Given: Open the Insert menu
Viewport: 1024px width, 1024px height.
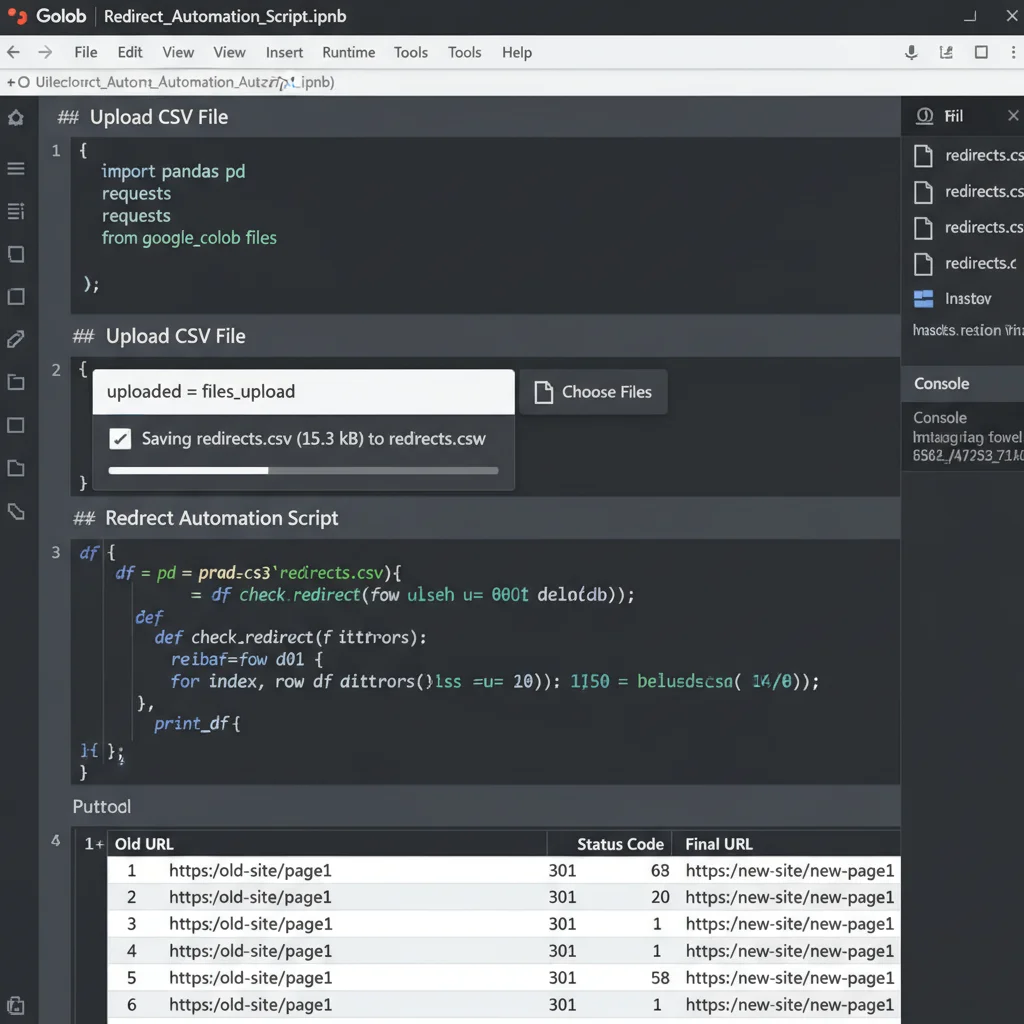Looking at the screenshot, I should coord(284,52).
